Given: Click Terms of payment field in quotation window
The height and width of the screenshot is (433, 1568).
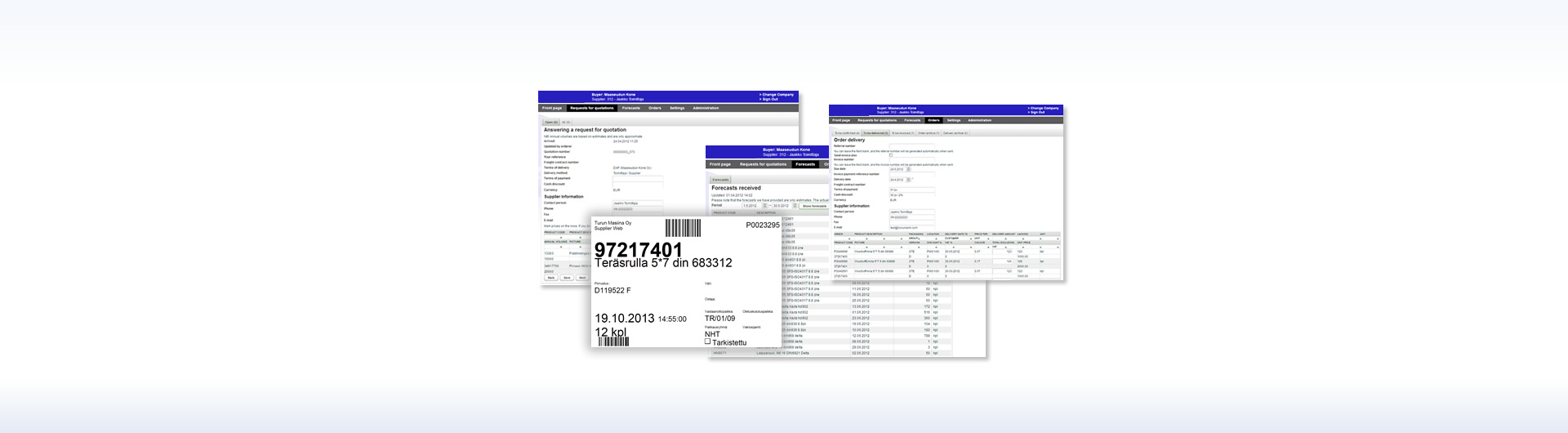Looking at the screenshot, I should pos(638,179).
